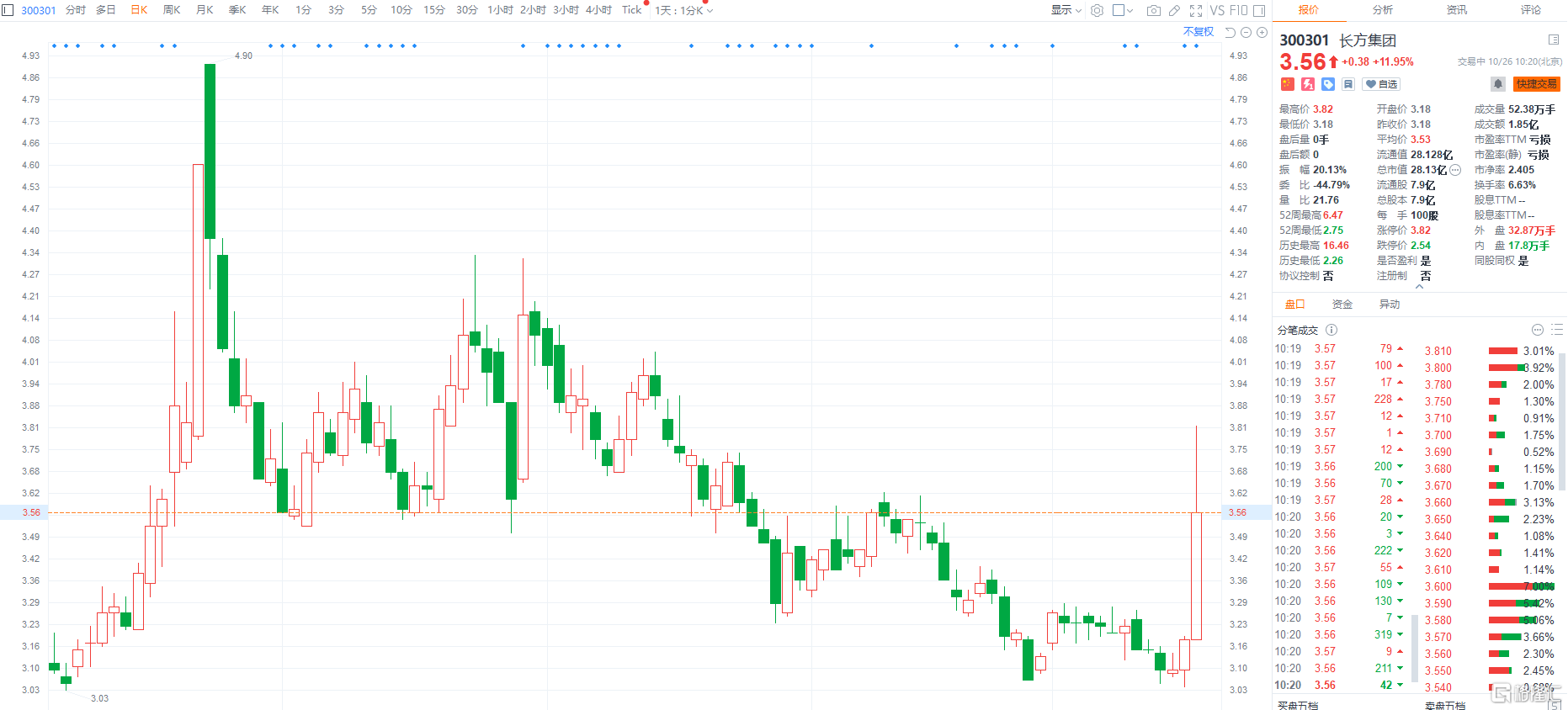Select 15分 interval
Viewport: 1568px width, 710px height.
pyautogui.click(x=434, y=10)
